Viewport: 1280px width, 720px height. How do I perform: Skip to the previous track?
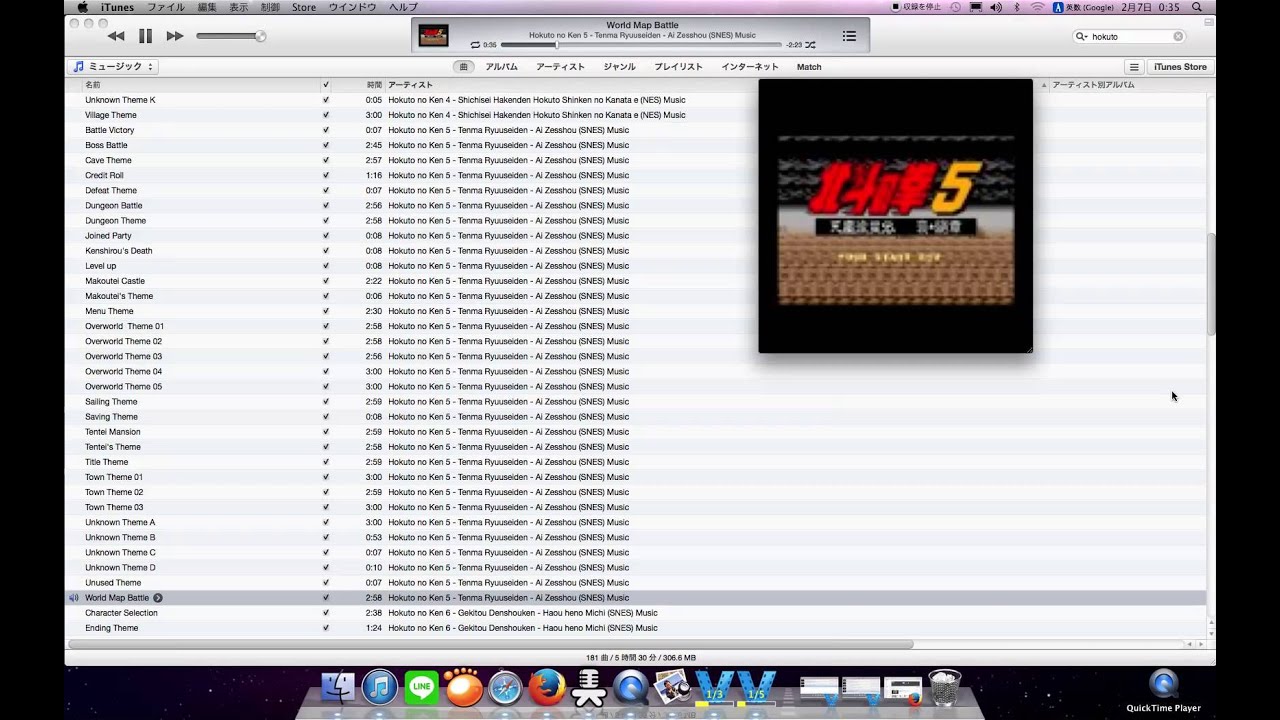tap(116, 36)
